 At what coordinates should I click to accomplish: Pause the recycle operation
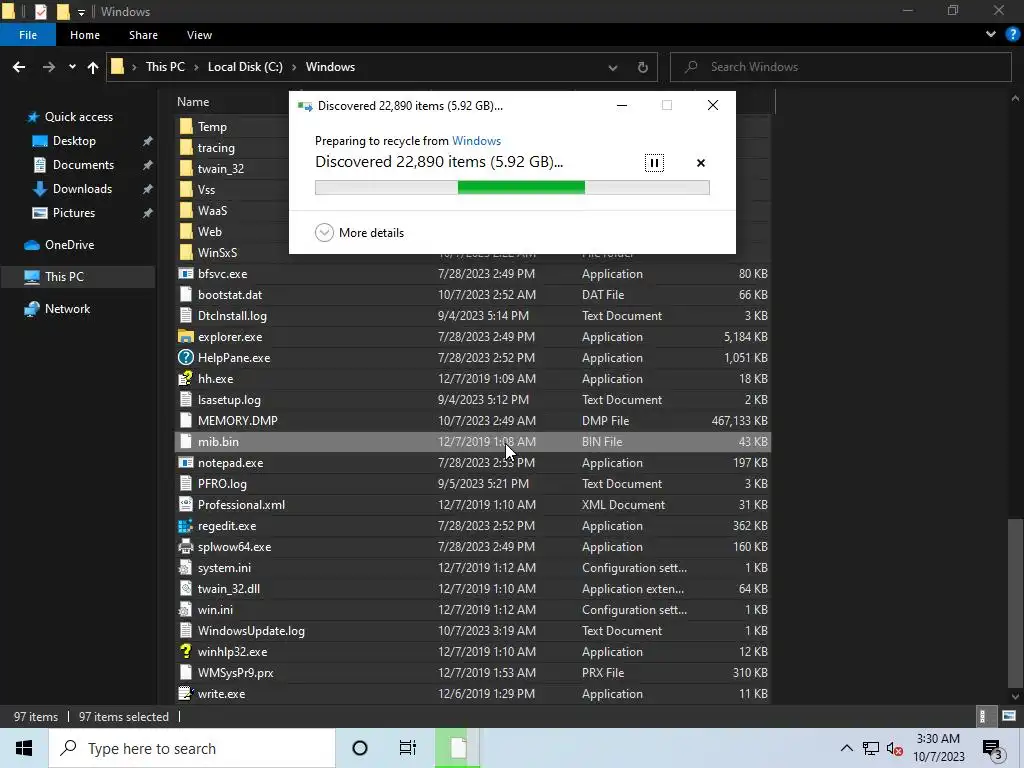coord(654,163)
